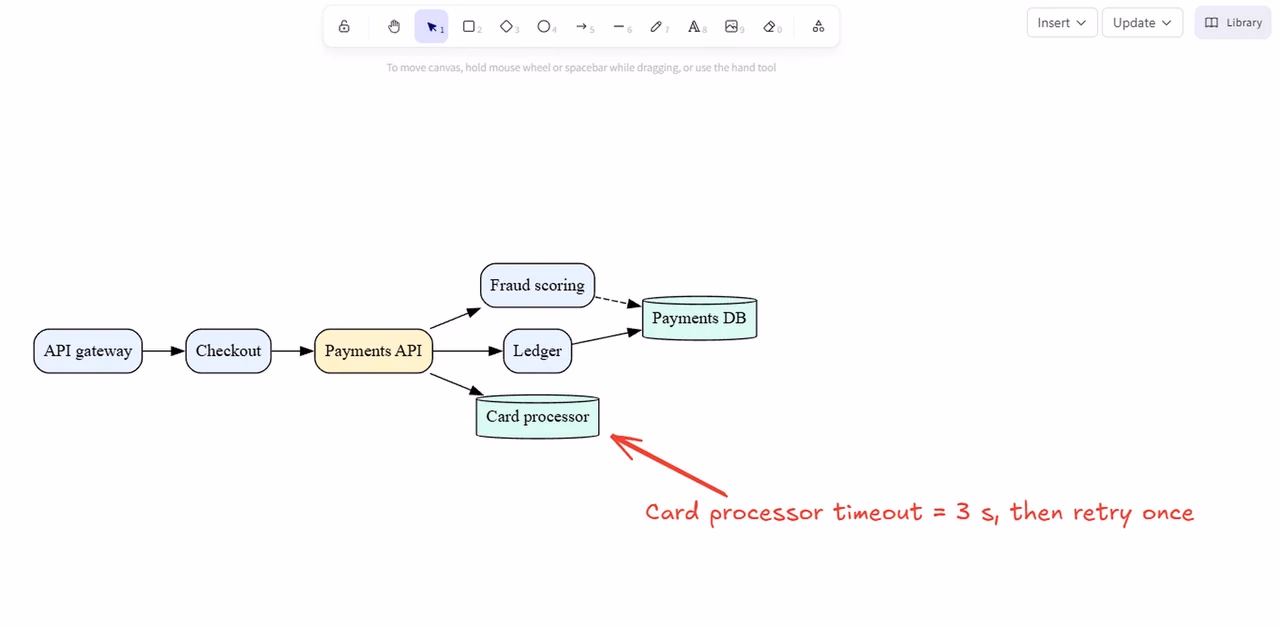
Task: Open the Library panel
Action: pos(1233,23)
